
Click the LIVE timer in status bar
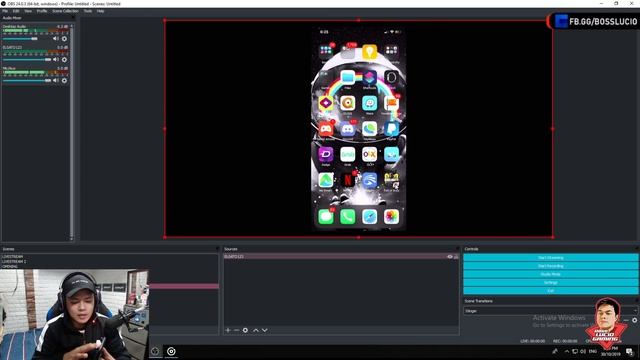[x=532, y=341]
